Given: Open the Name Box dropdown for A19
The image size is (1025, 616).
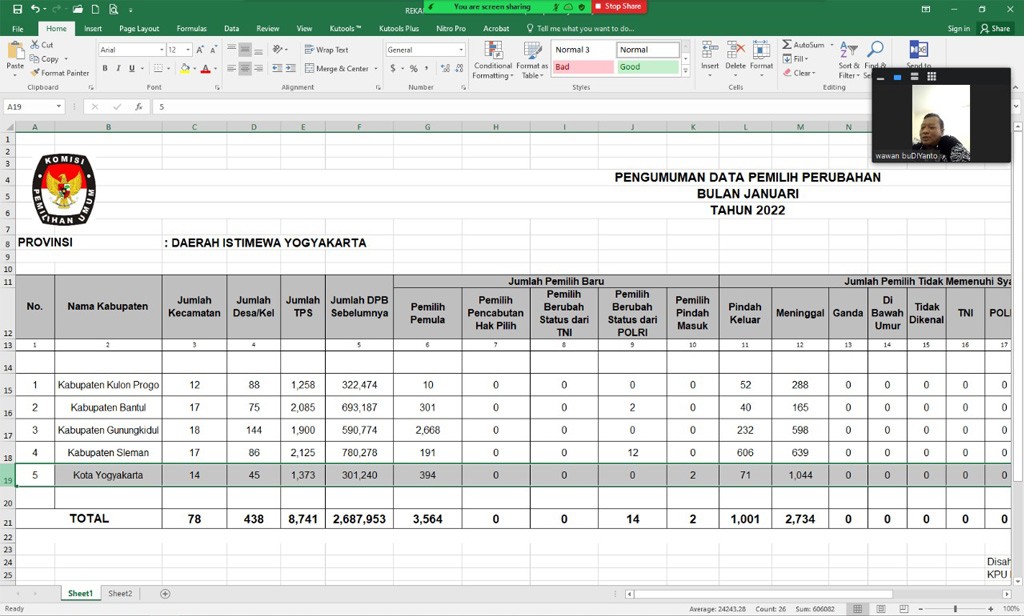Looking at the screenshot, I should click(59, 107).
